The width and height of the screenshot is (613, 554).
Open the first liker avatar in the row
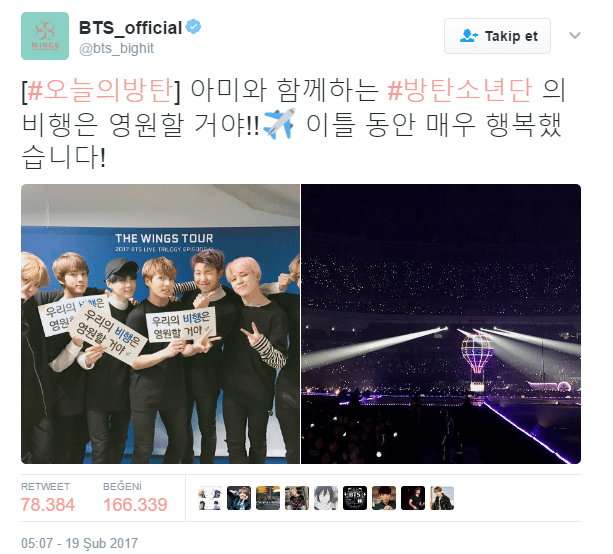coord(210,498)
